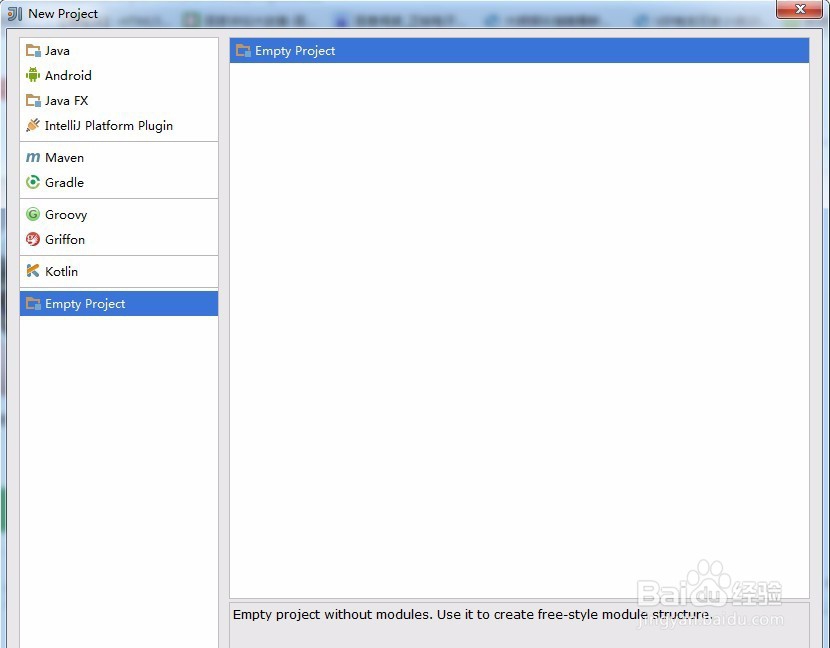Close the New Project dialog
The height and width of the screenshot is (648, 830).
pyautogui.click(x=799, y=9)
